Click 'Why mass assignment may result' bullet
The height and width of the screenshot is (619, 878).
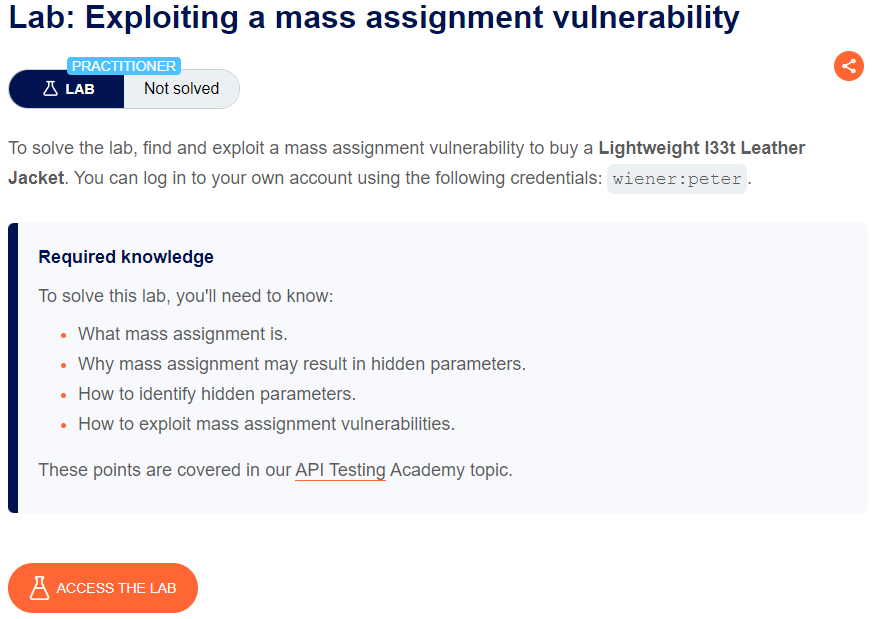click(302, 364)
